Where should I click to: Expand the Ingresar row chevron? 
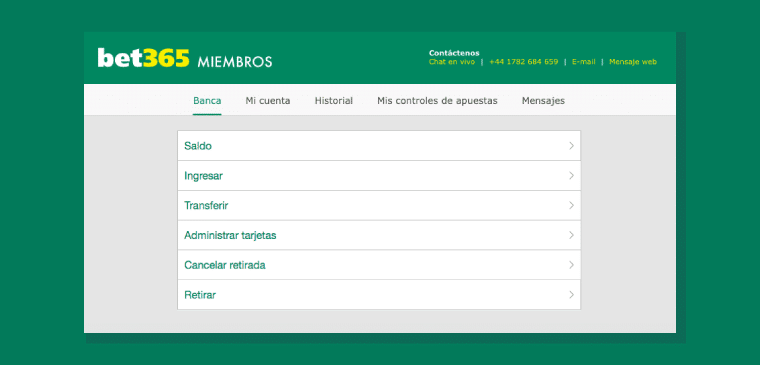(571, 175)
